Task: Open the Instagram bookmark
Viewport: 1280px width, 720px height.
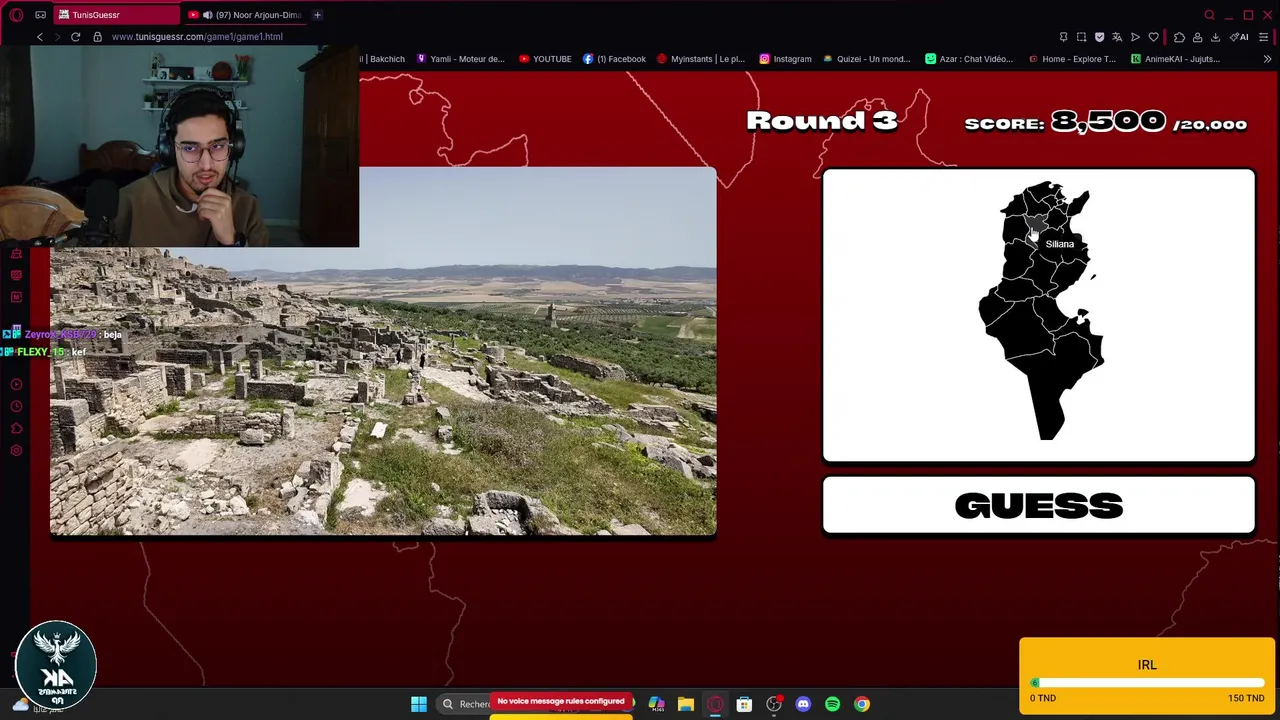Action: coord(785,59)
